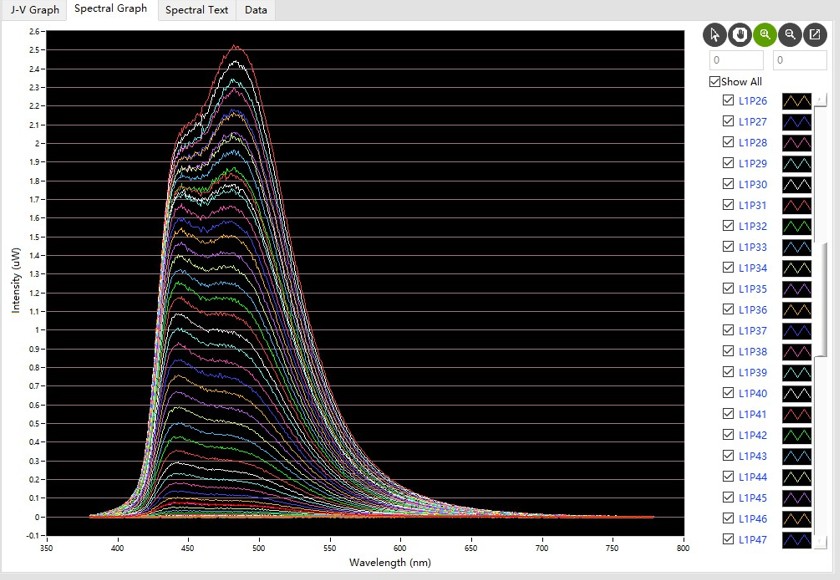This screenshot has width=840, height=580.
Task: Click the legend scroll-down arrow
Action: coord(821,541)
